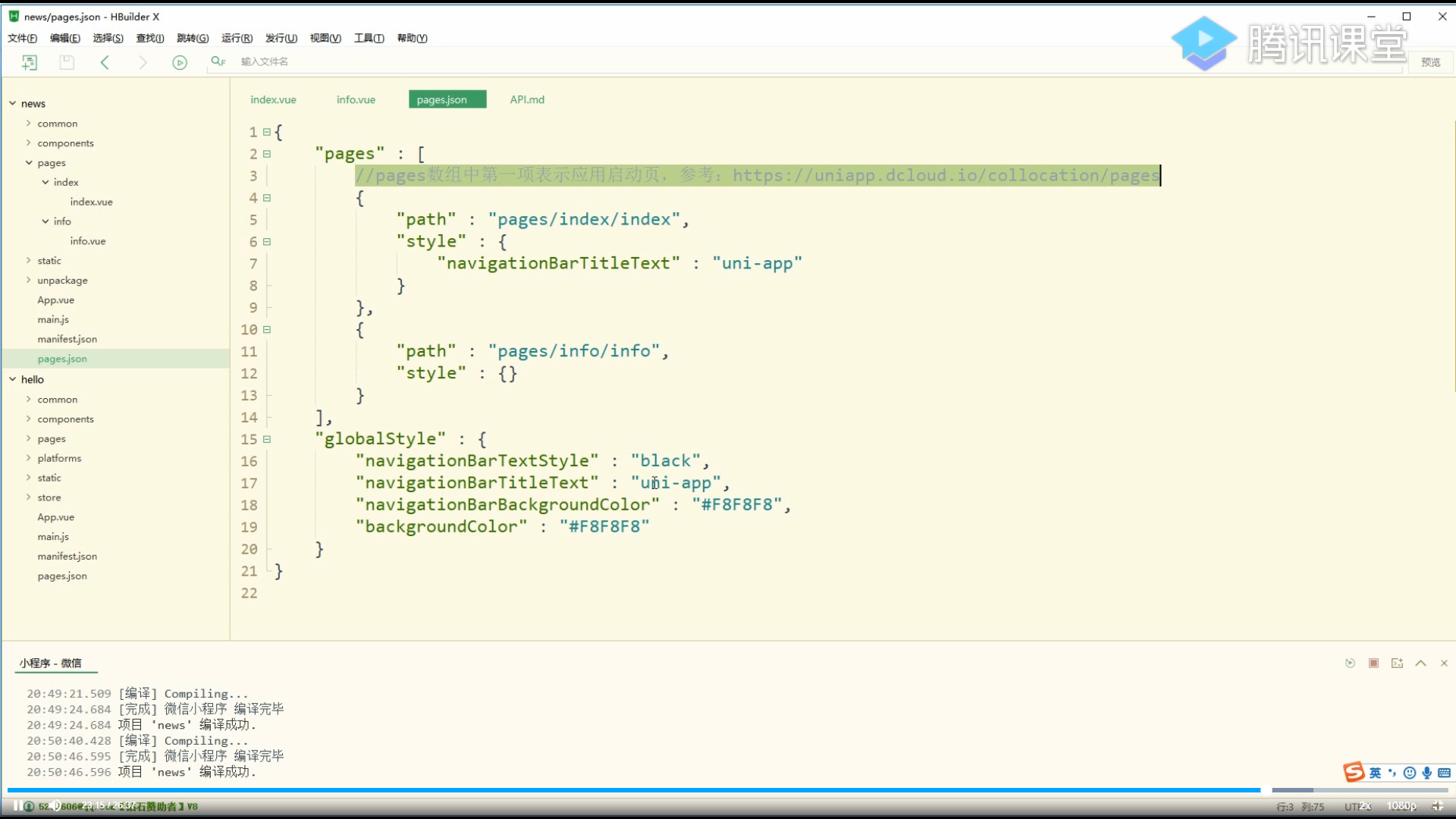Screen dimensions: 1456x819
Task: Open new terminal icon in console panel
Action: click(1397, 664)
